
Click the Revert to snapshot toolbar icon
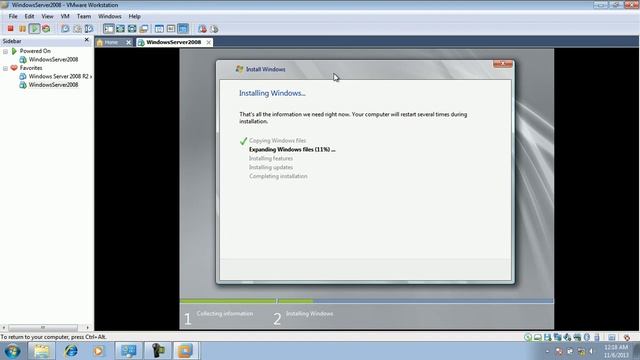pyautogui.click(x=77, y=29)
